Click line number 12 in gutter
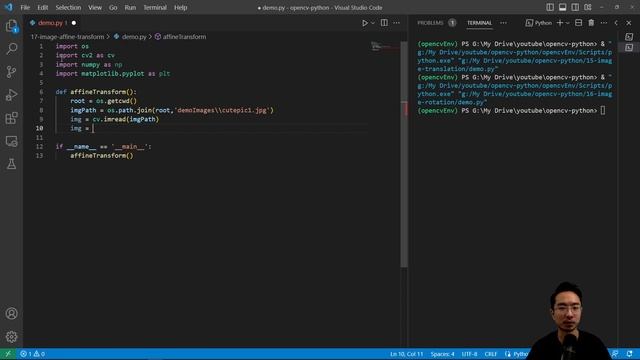The width and height of the screenshot is (640, 360). [x=39, y=147]
